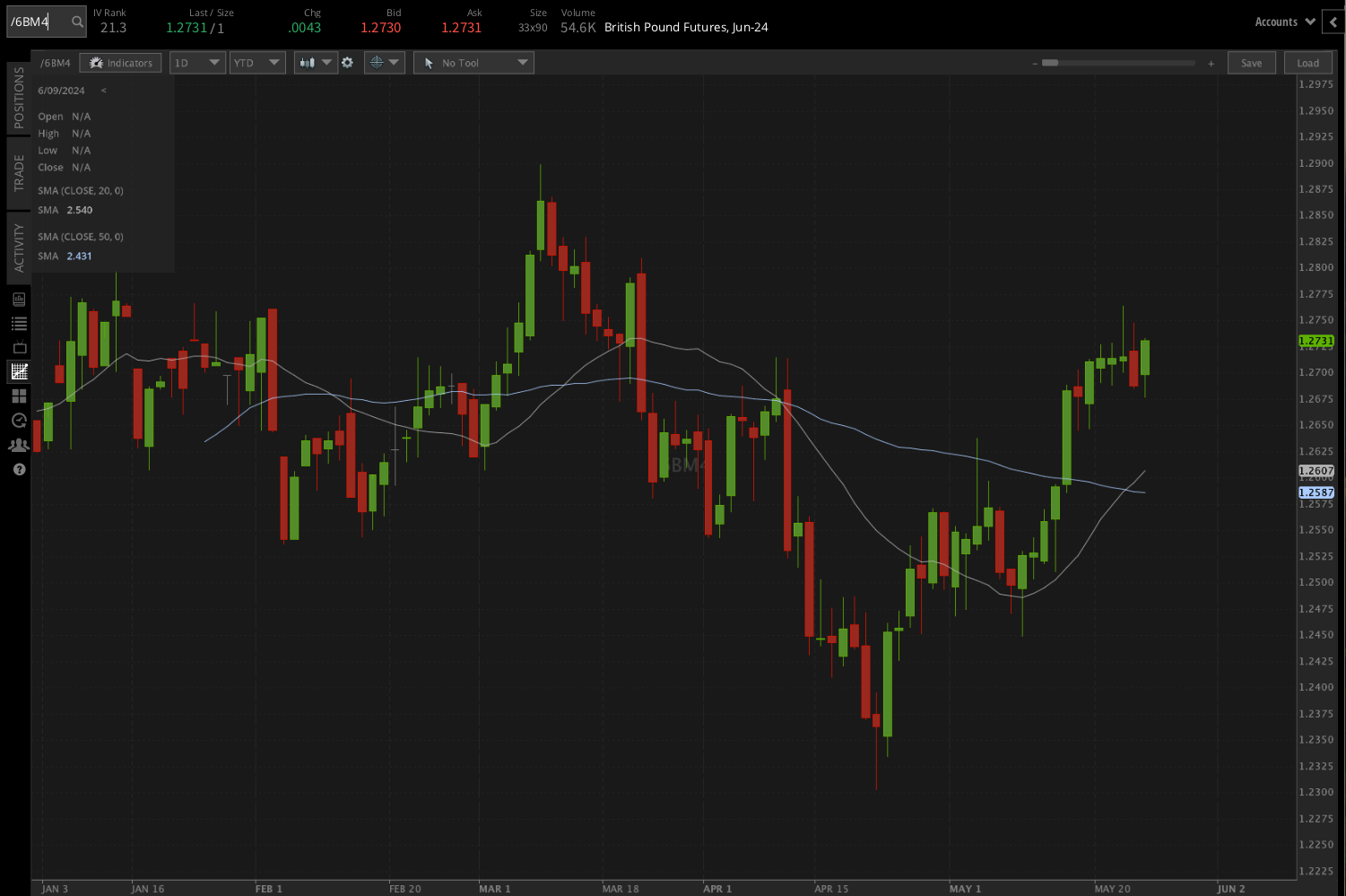Click the British Pound Futures, Jun-24 title
The image size is (1346, 896).
tap(686, 28)
